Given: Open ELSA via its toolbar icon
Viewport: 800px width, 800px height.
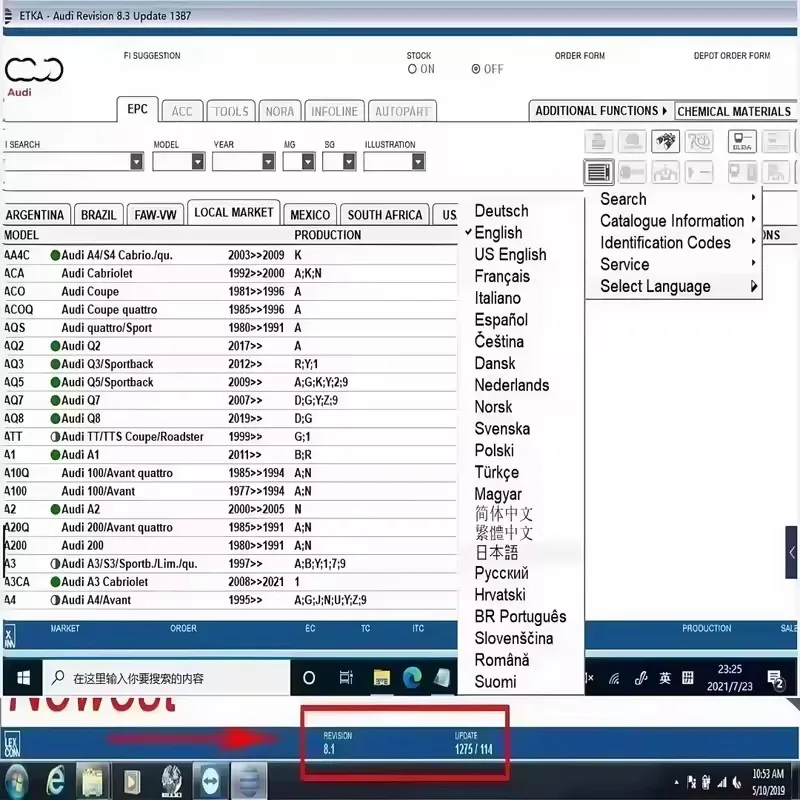Looking at the screenshot, I should (743, 144).
